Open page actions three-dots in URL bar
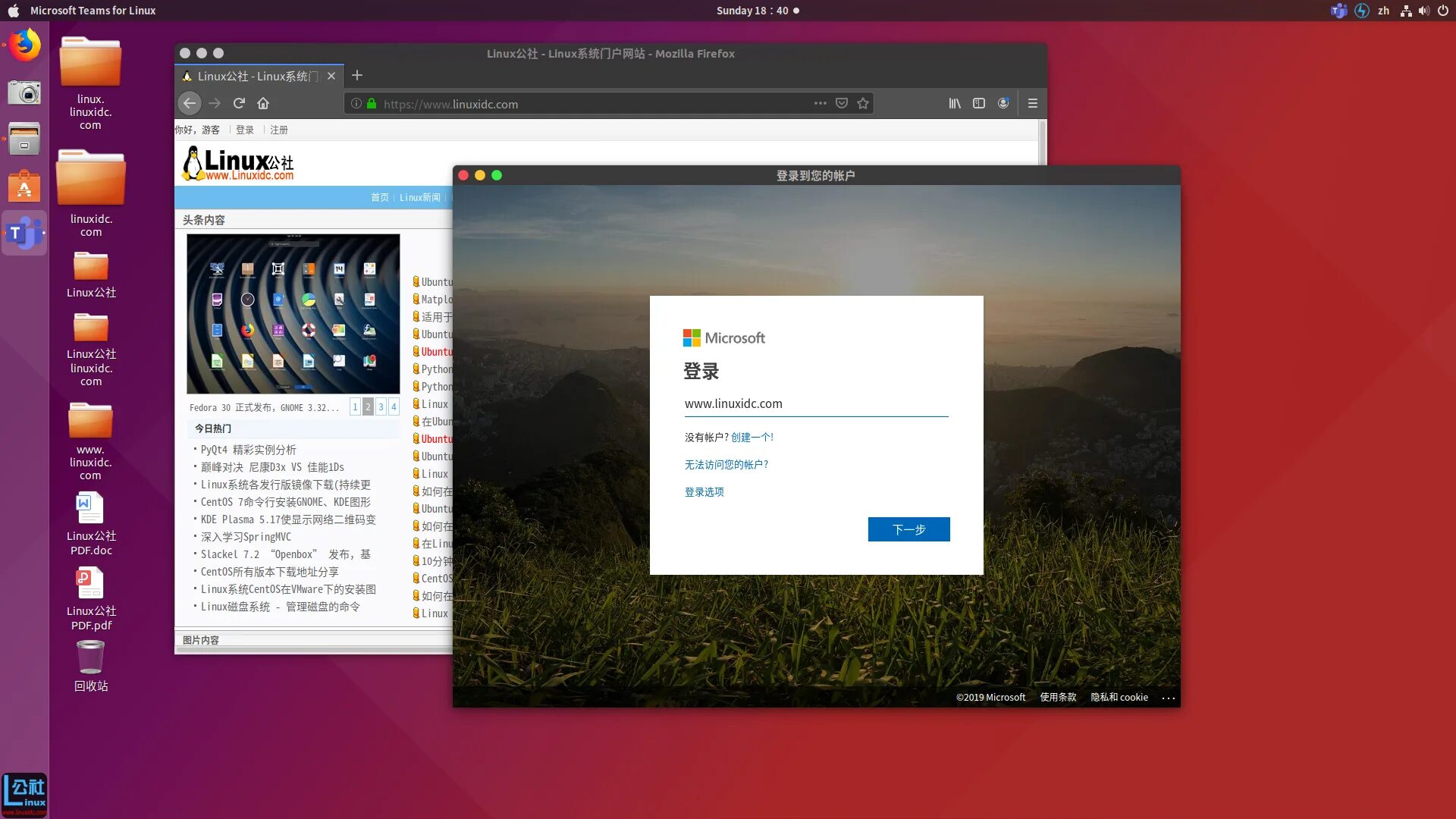 [x=820, y=103]
